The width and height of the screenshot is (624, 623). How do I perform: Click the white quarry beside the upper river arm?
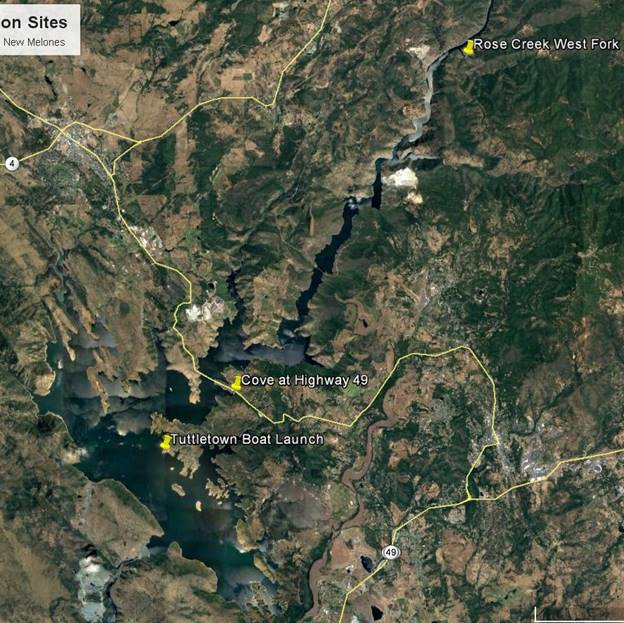(x=401, y=178)
